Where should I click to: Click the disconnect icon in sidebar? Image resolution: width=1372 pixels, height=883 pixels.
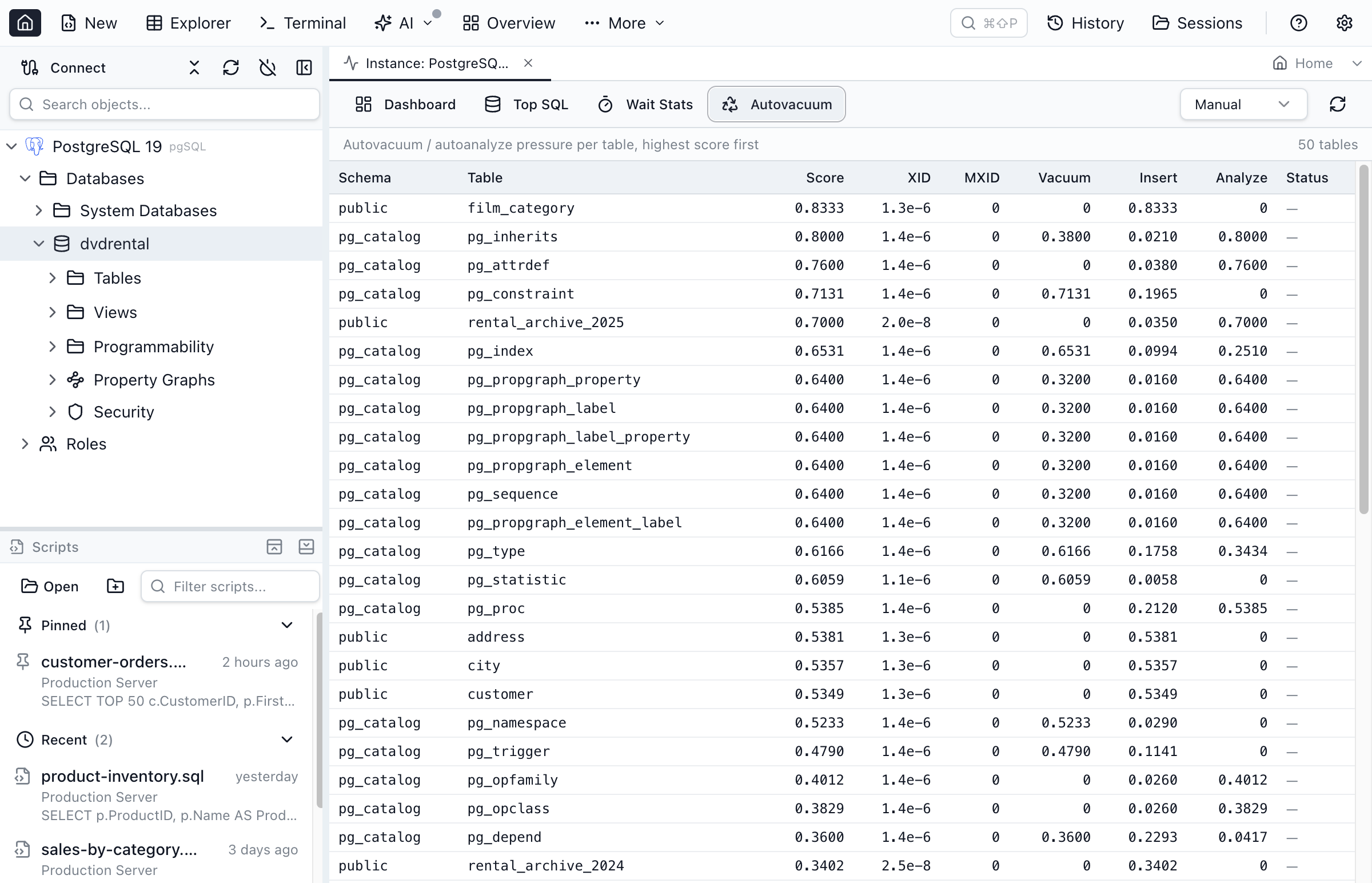(268, 67)
